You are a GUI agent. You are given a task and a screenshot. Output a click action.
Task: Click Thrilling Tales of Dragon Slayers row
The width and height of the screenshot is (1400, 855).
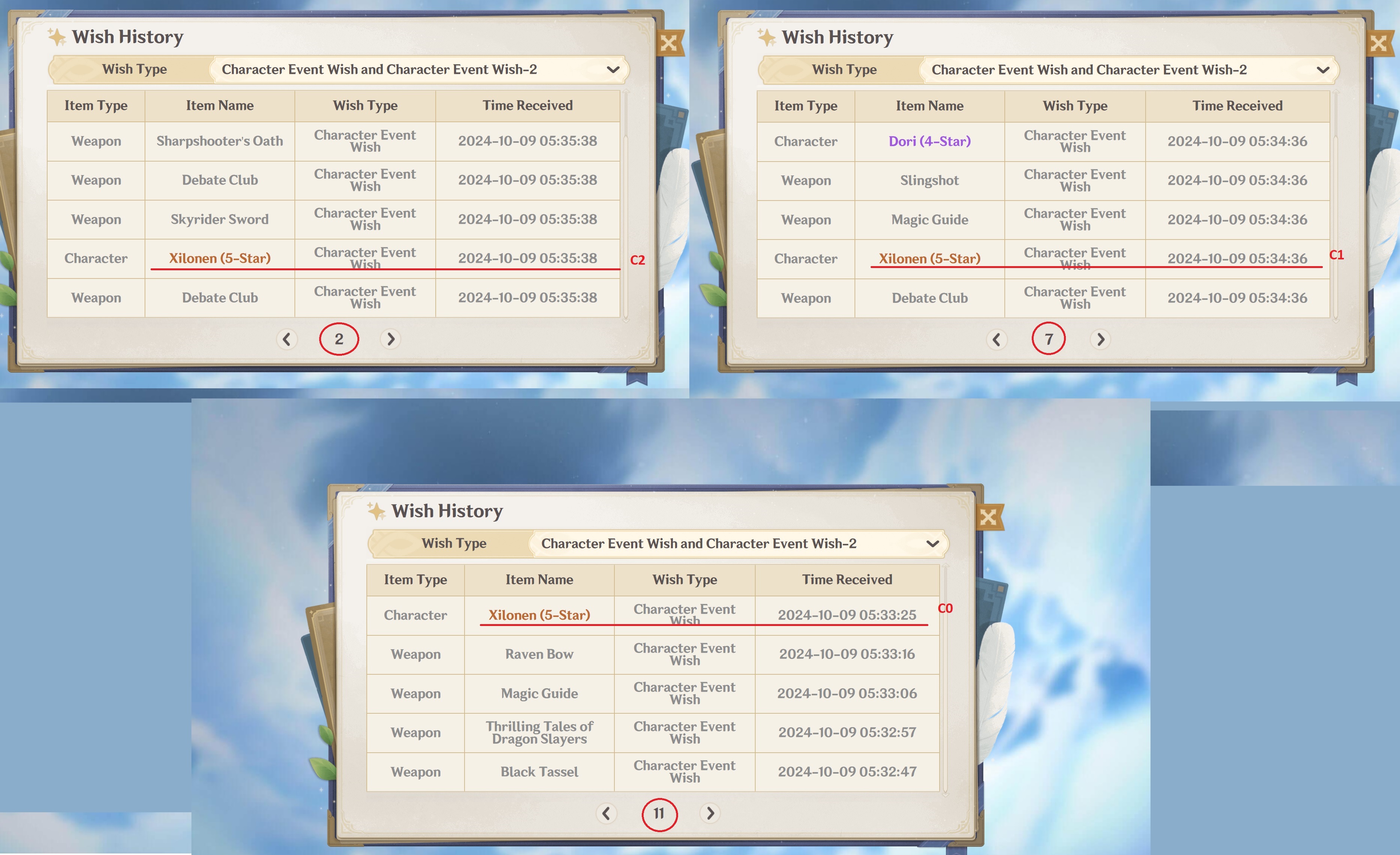pos(539,733)
